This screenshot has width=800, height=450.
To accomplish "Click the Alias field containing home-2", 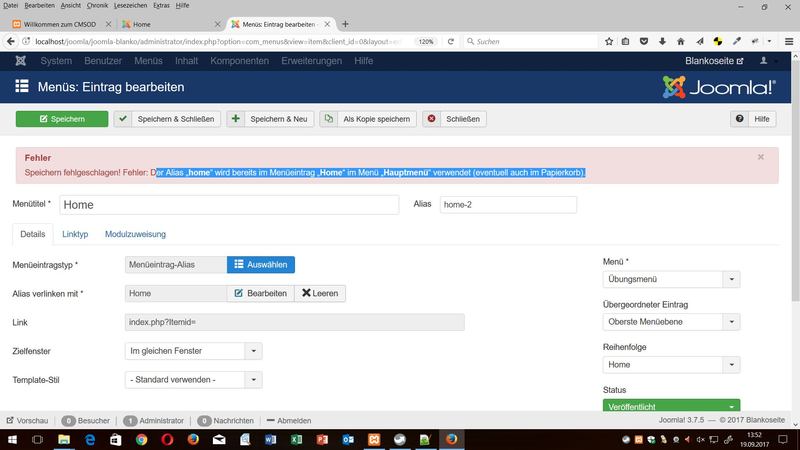I will 508,205.
